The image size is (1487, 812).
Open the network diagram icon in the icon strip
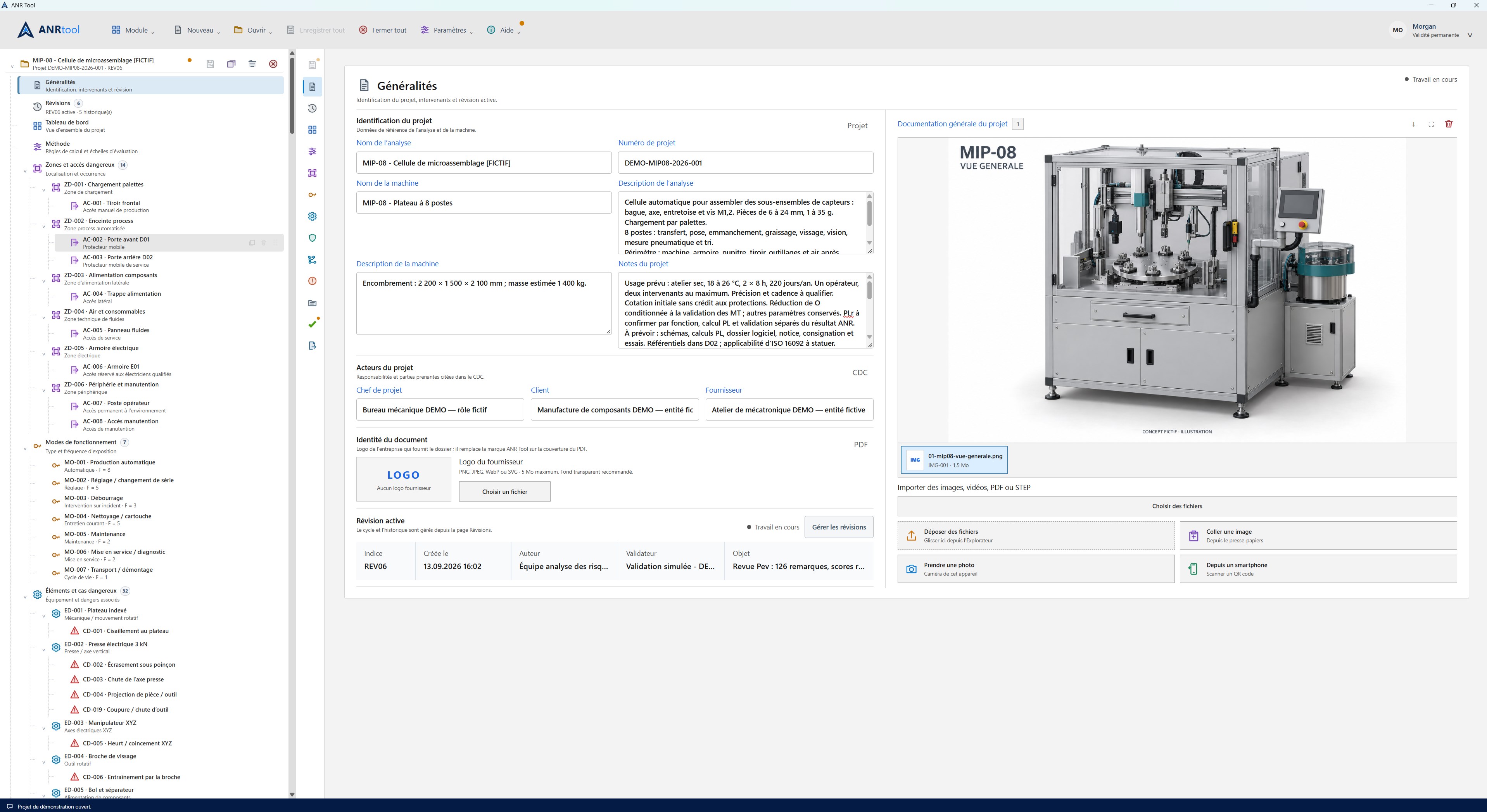(312, 260)
